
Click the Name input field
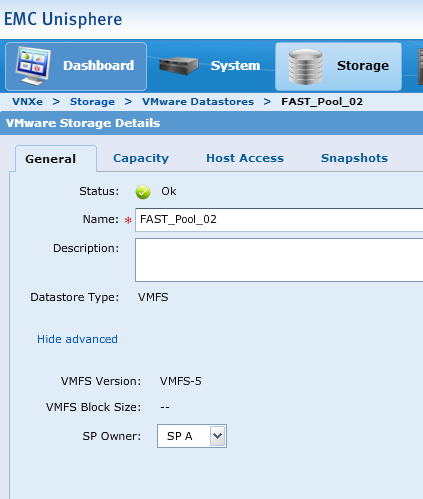[x=279, y=220]
